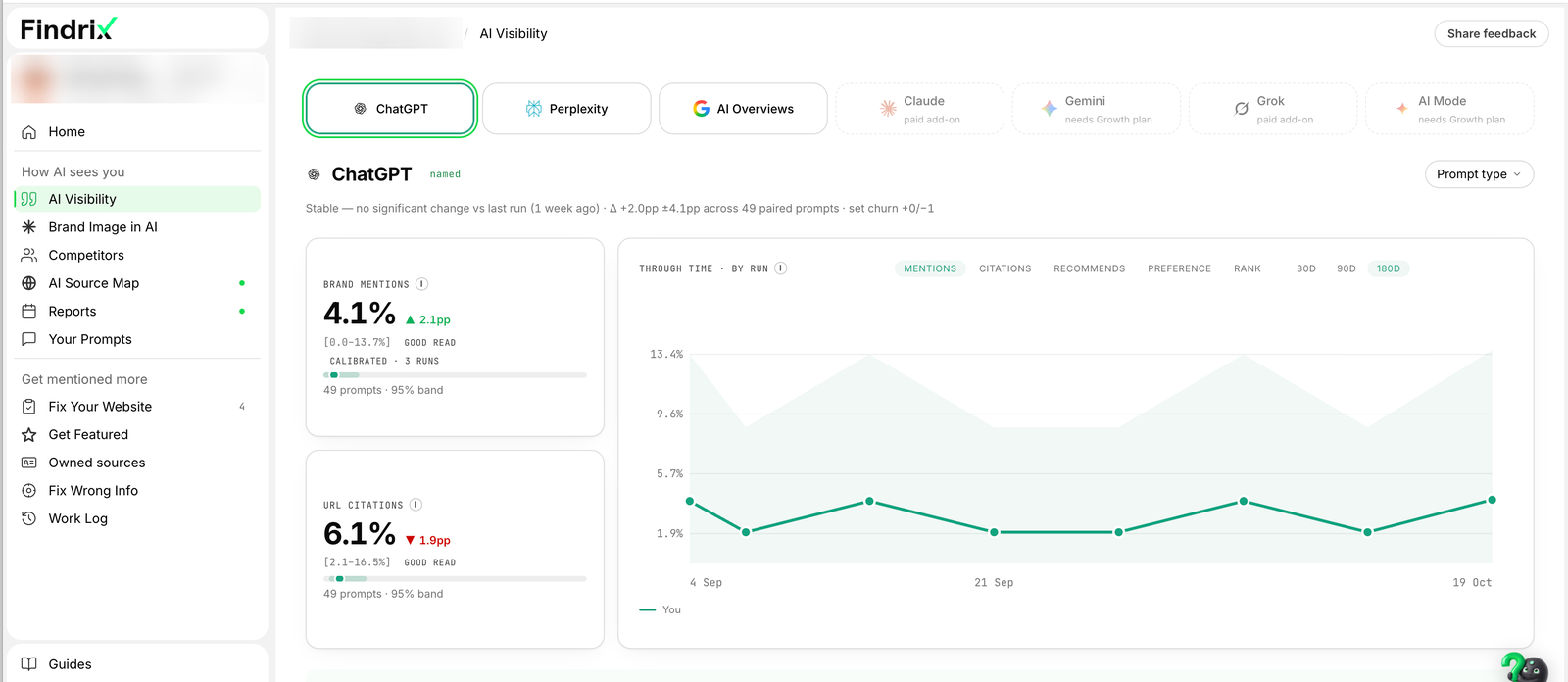This screenshot has width=1568, height=682.
Task: Show the Preference metric on chart
Action: [1180, 268]
